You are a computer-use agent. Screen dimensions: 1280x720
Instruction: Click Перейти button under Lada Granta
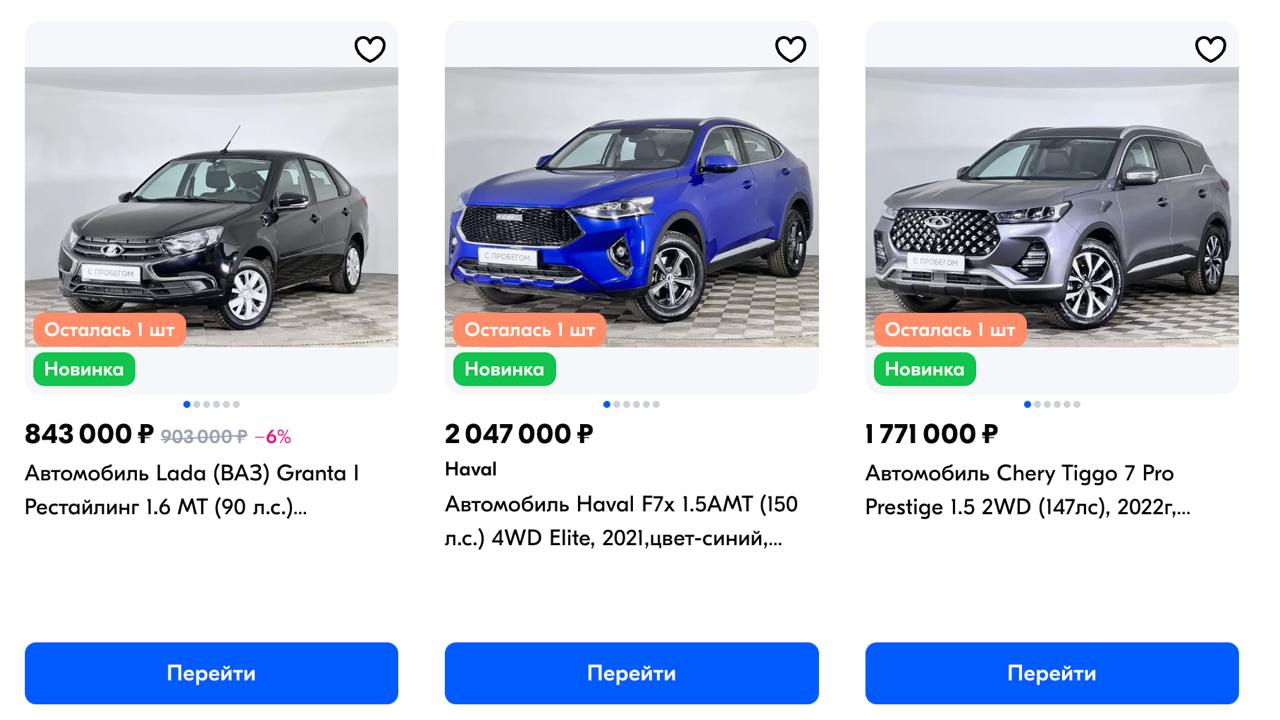pyautogui.click(x=211, y=673)
